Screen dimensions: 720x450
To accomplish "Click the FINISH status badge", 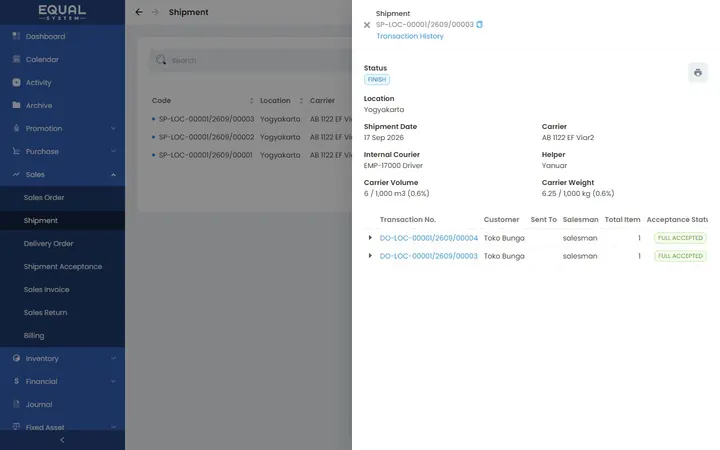I will point(377,79).
